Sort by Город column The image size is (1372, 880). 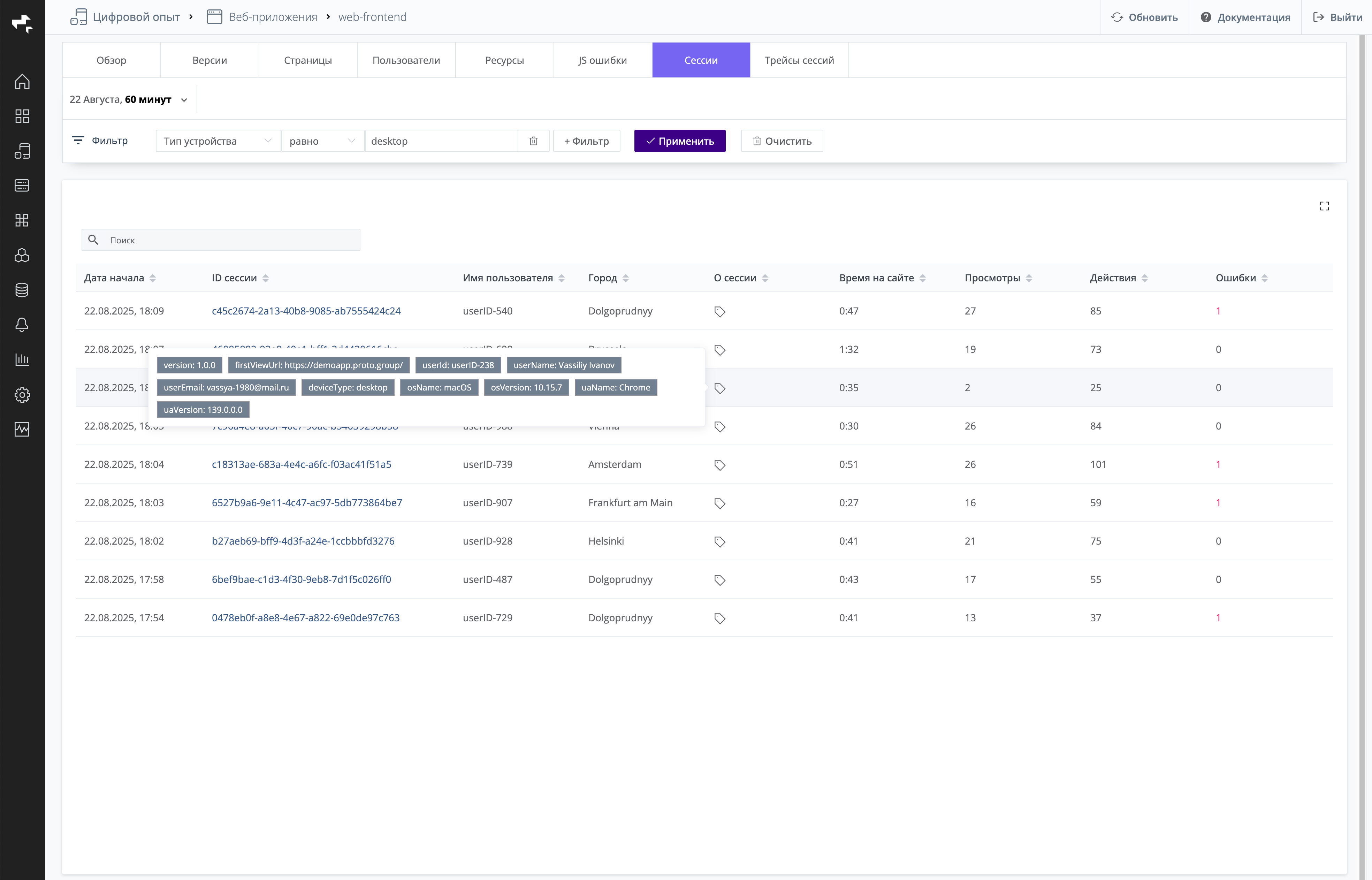(625, 278)
